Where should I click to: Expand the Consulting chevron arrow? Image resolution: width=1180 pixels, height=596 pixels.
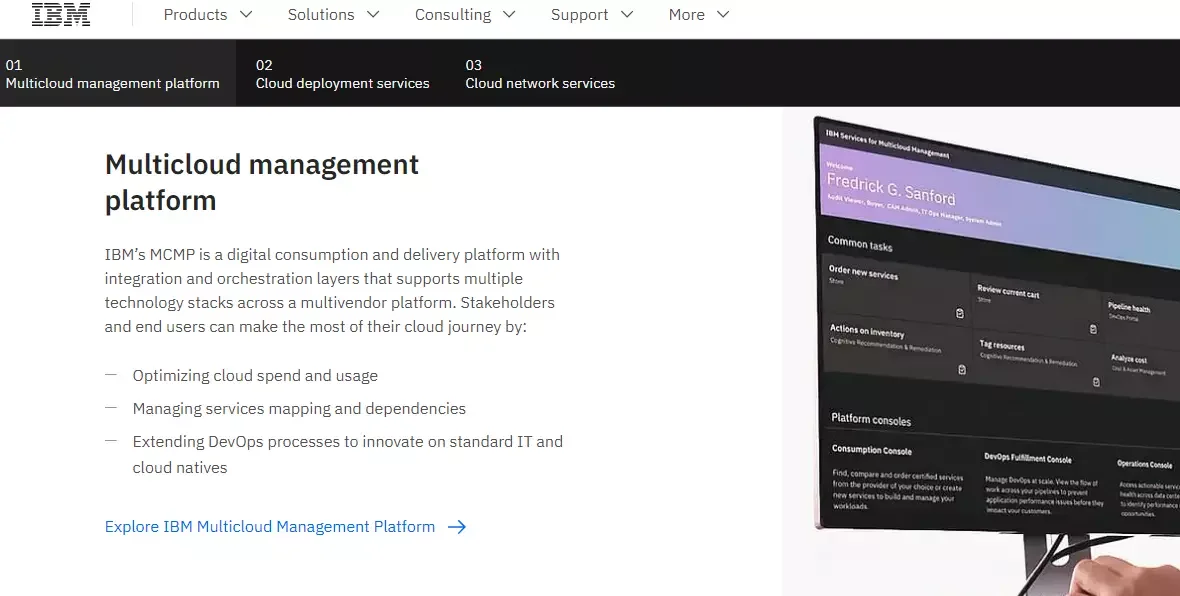[x=509, y=14]
